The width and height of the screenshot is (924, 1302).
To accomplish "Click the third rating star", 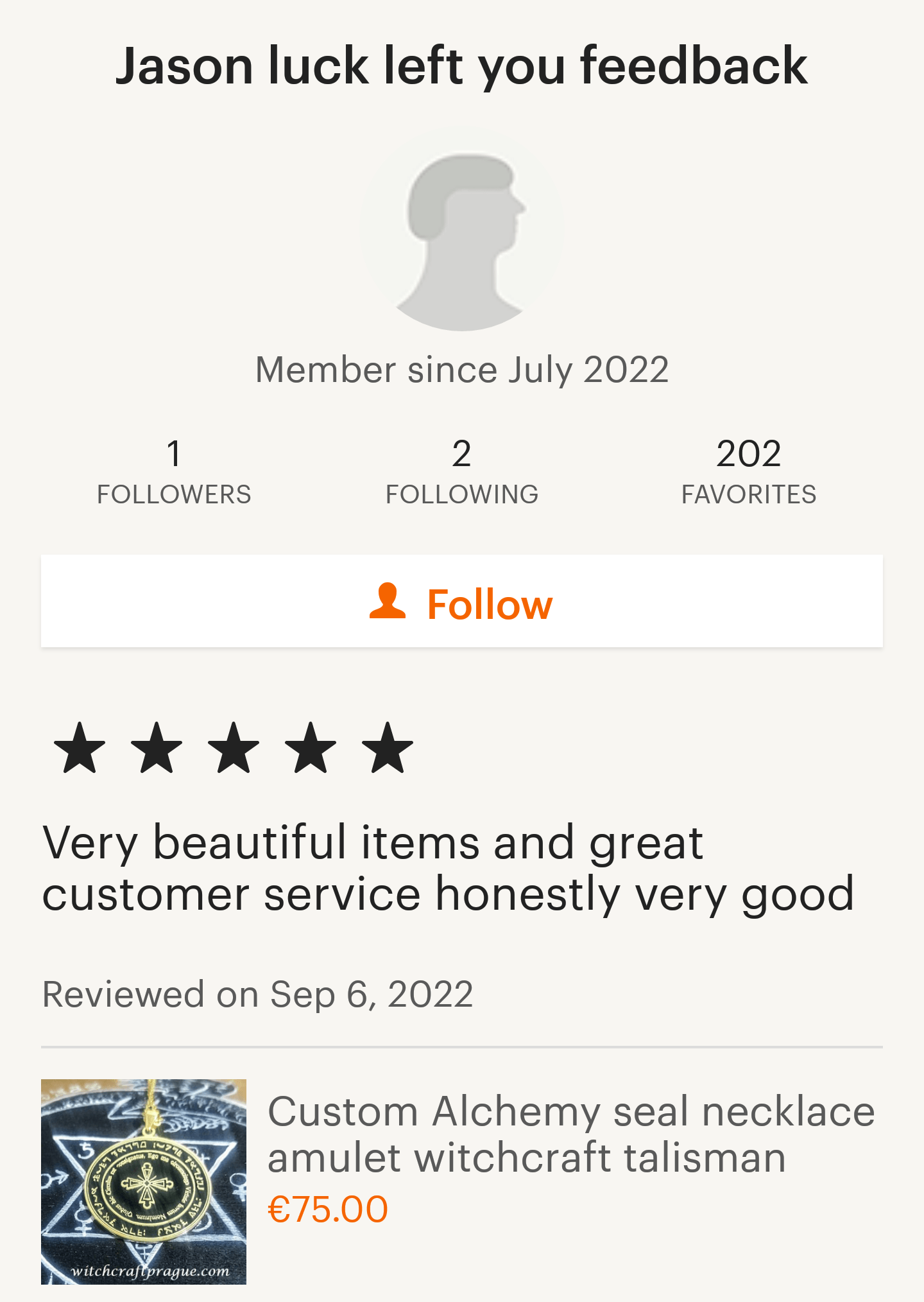I will (x=234, y=748).
